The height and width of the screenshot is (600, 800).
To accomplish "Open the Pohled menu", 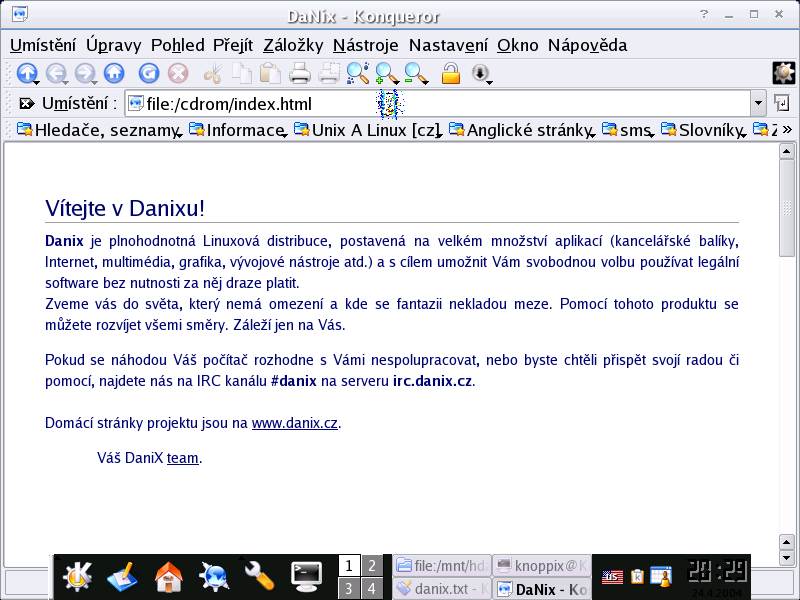I will [178, 45].
